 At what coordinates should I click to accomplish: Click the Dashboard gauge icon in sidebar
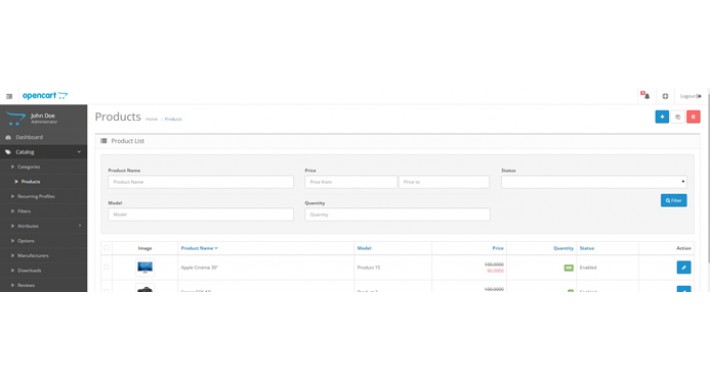pos(8,137)
